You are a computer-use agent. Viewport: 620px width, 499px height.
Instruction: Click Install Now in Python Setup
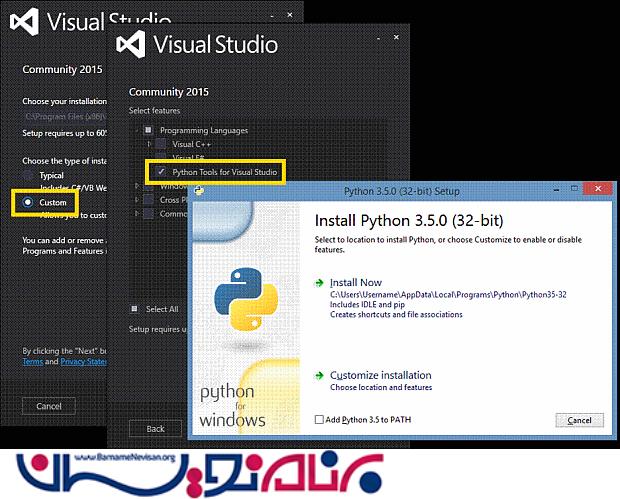tap(355, 282)
